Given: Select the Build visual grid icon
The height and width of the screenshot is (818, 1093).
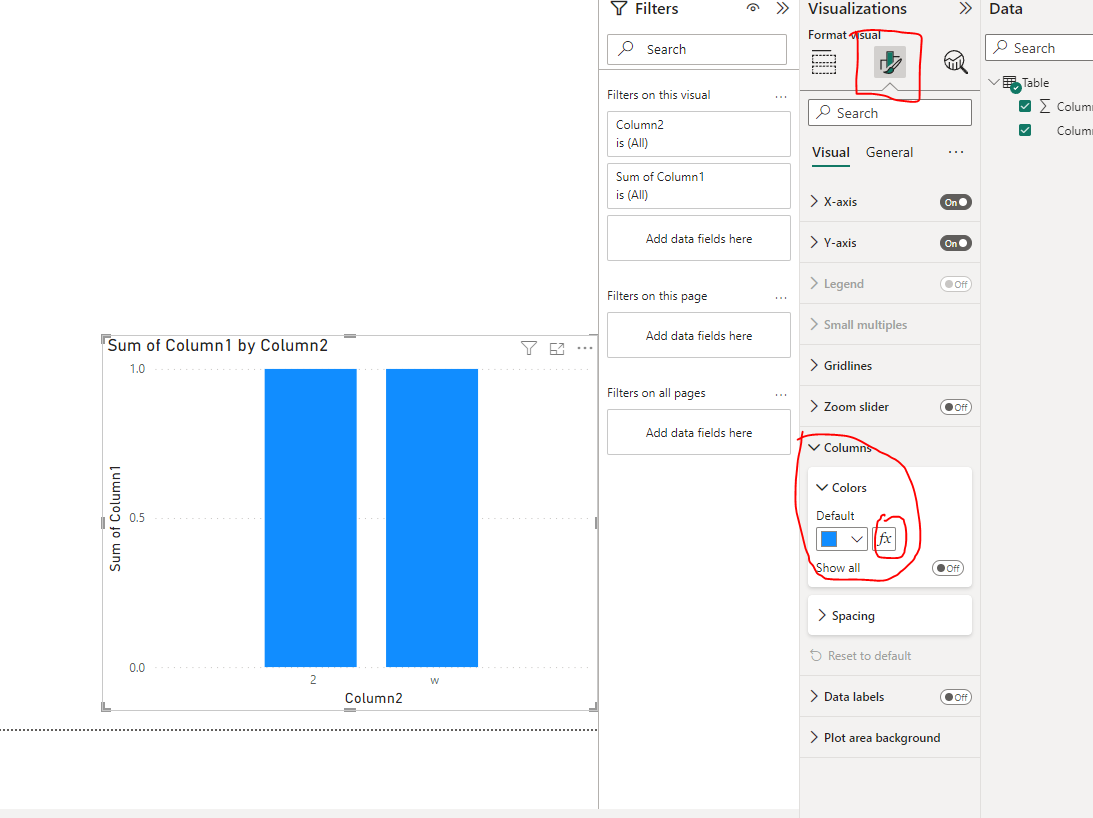Looking at the screenshot, I should (824, 63).
